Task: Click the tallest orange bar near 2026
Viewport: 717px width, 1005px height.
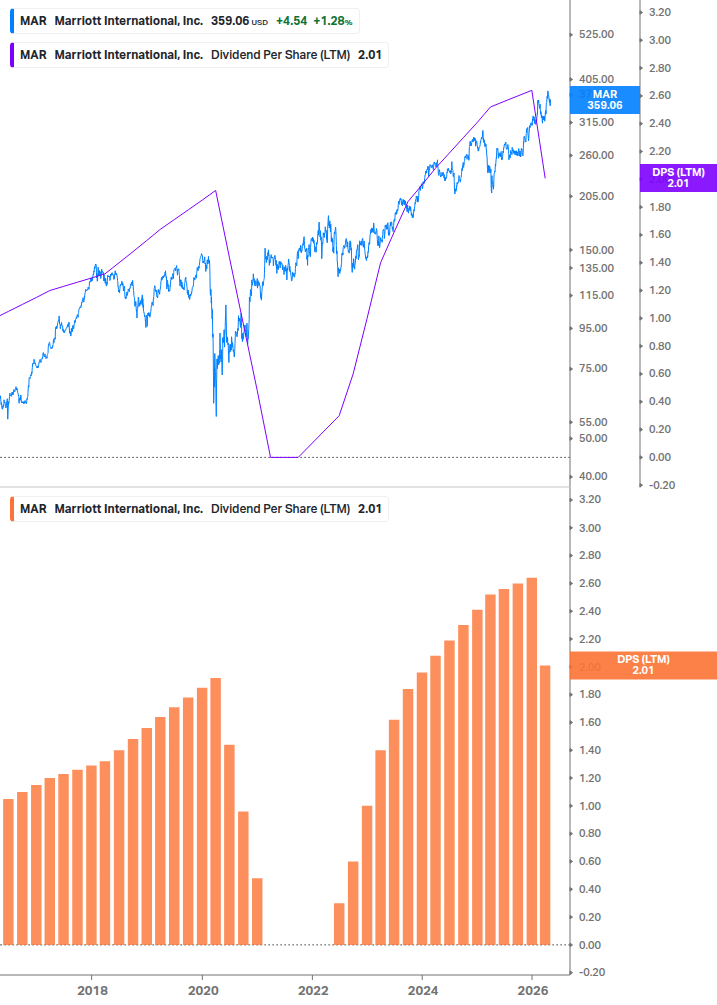Action: tap(531, 761)
